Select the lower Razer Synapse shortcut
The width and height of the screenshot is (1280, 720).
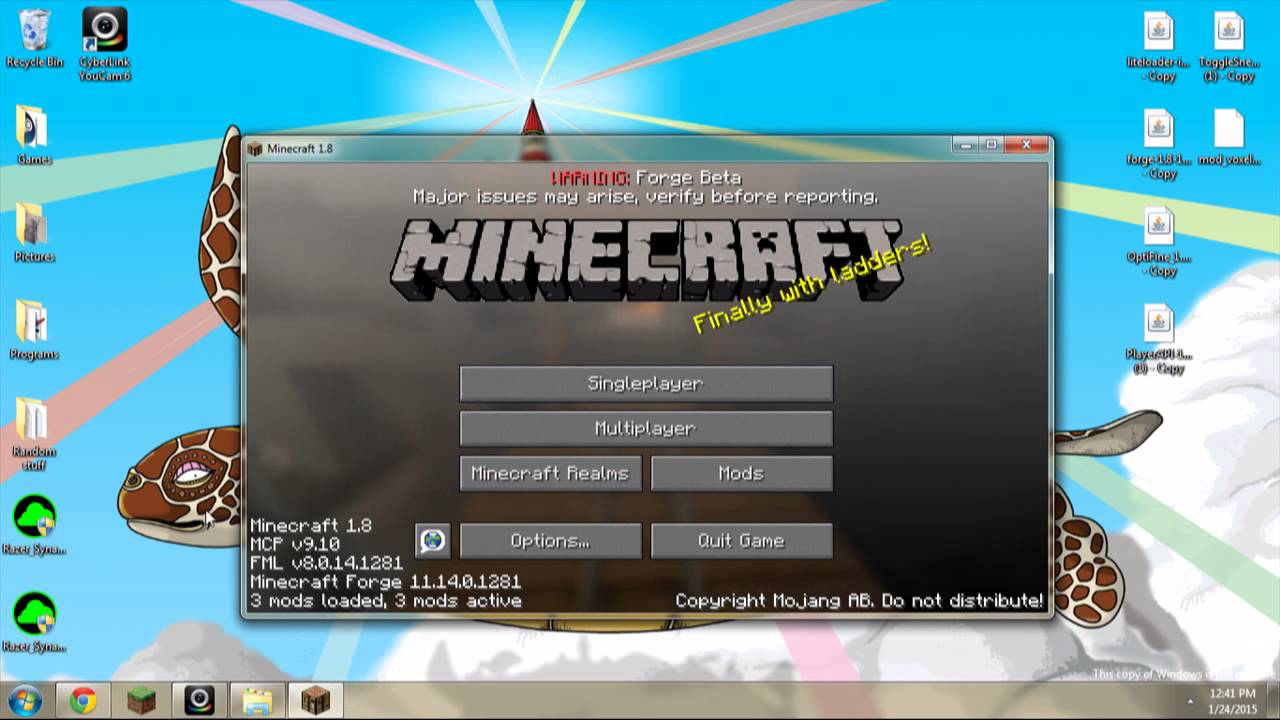point(34,622)
